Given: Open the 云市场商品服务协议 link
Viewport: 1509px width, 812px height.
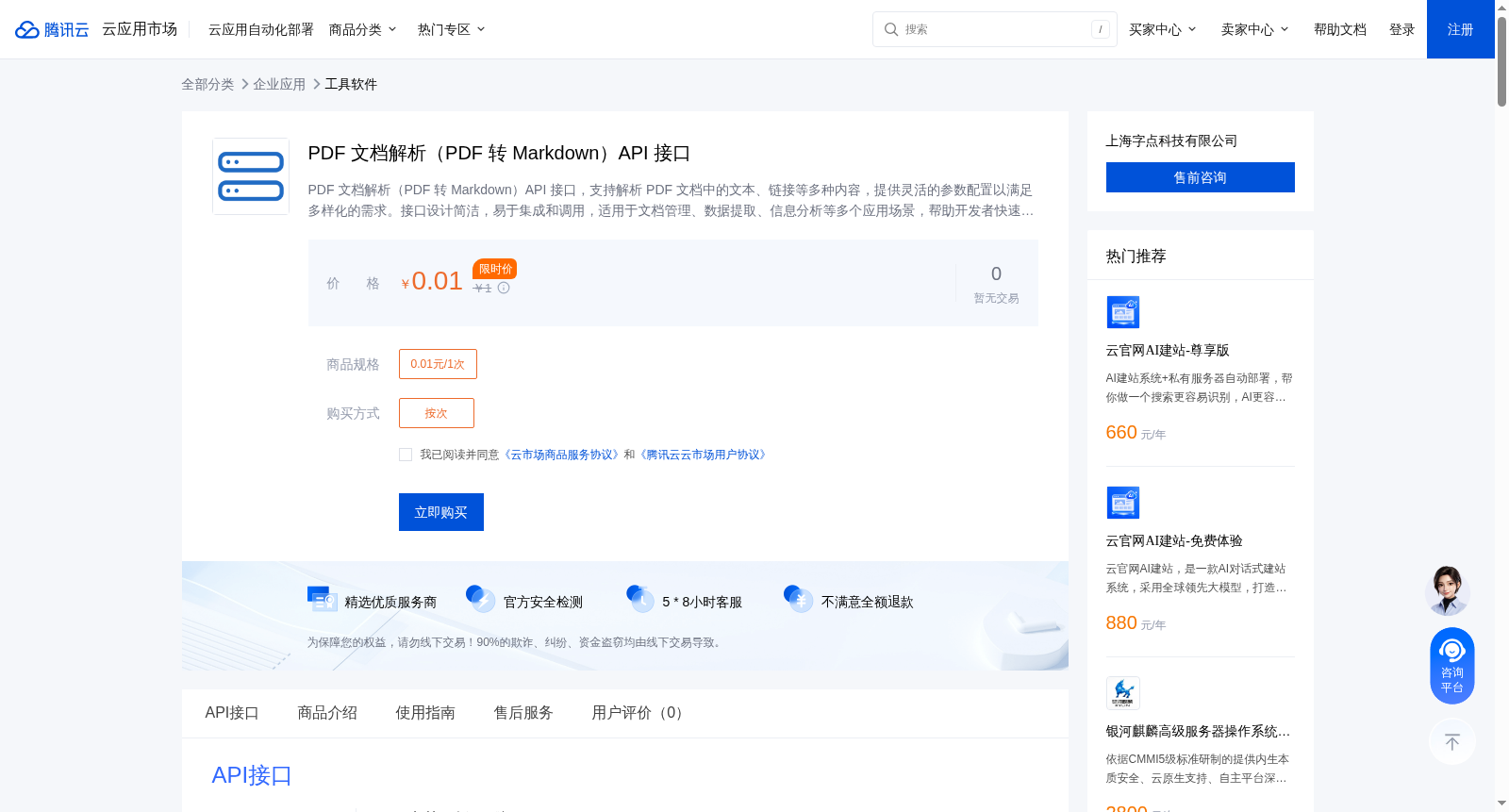Looking at the screenshot, I should (x=562, y=455).
